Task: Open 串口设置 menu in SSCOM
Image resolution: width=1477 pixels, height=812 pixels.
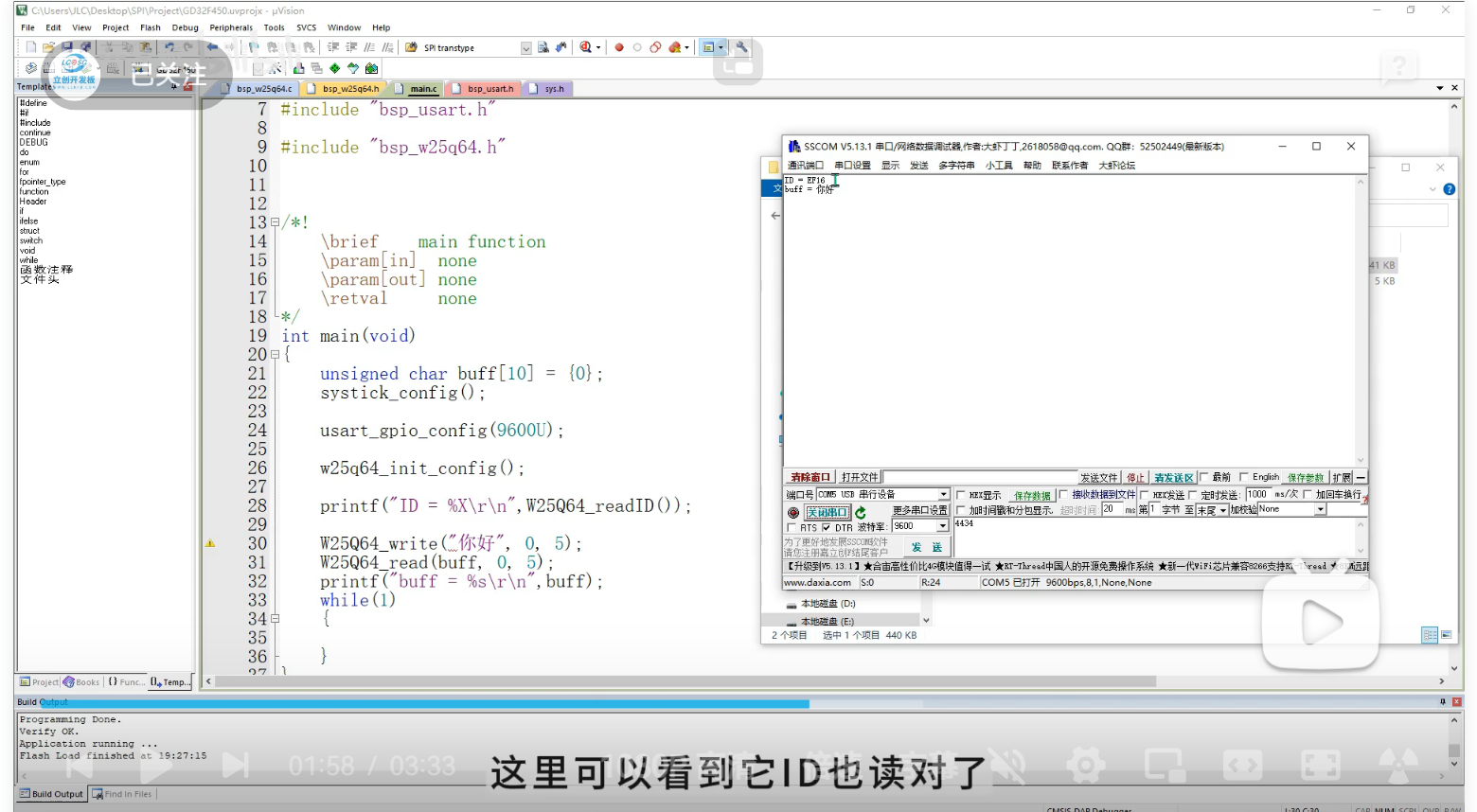Action: click(x=852, y=166)
